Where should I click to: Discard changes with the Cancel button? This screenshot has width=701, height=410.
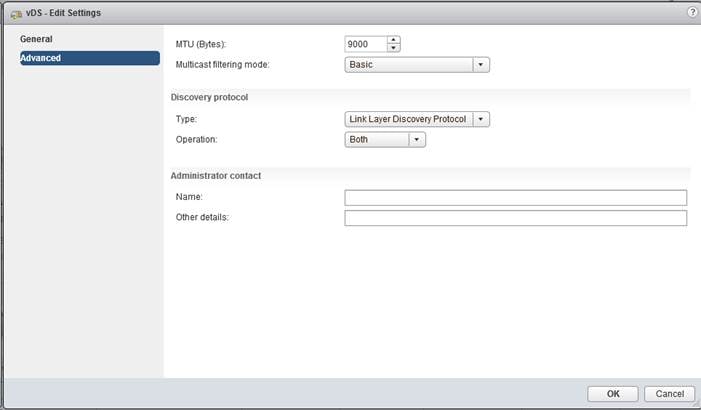point(669,394)
